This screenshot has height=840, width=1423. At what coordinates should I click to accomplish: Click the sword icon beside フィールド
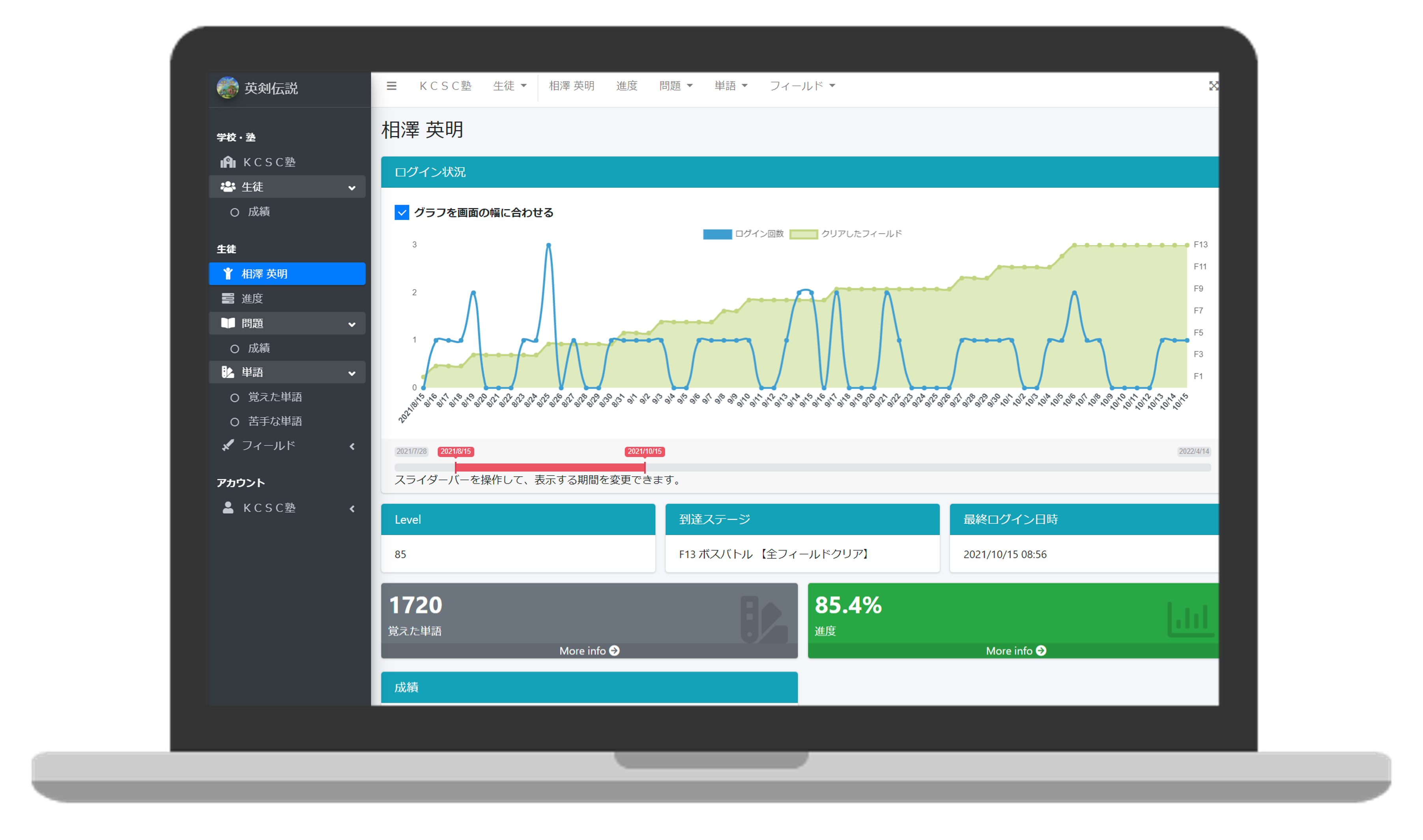click(x=228, y=446)
